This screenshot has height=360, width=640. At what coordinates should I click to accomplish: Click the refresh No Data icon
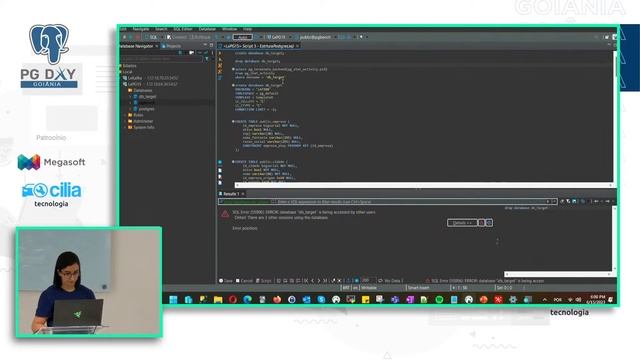[x=380, y=281]
